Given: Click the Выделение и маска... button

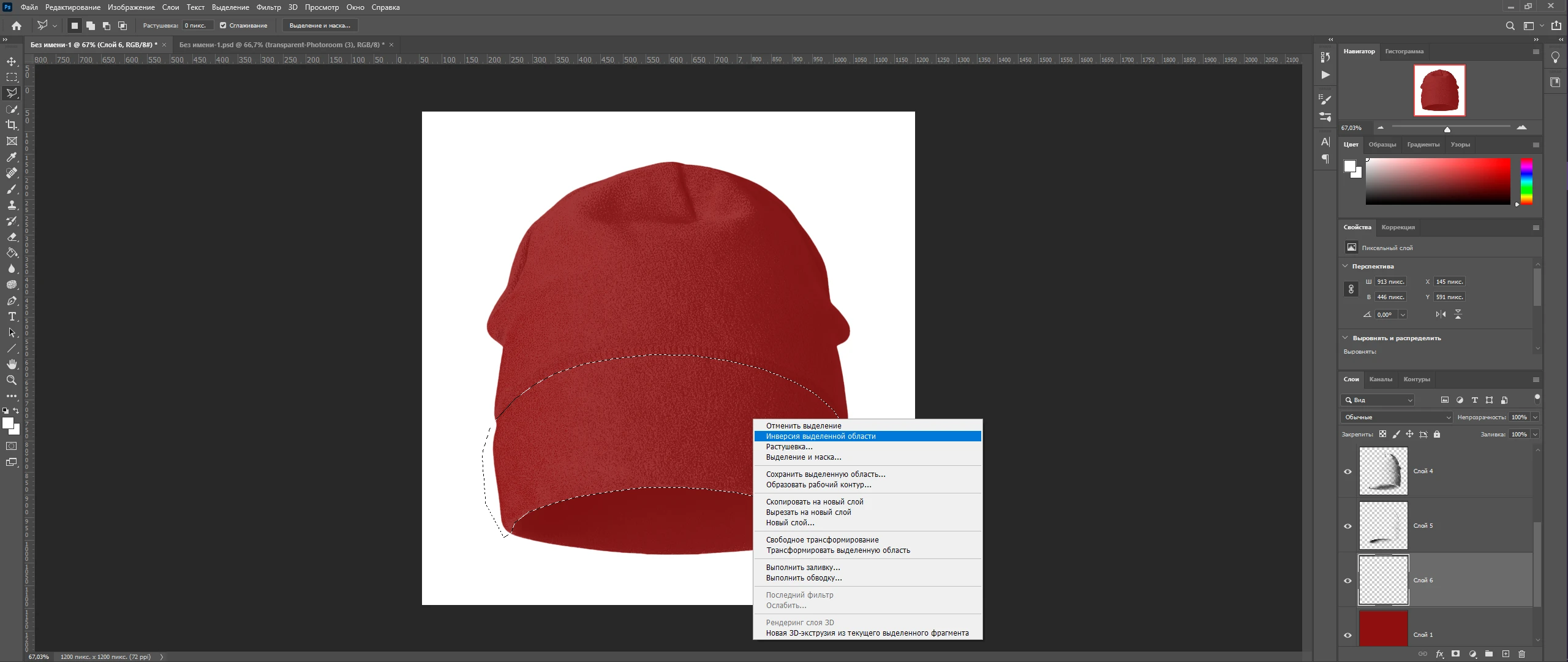Looking at the screenshot, I should [x=320, y=26].
